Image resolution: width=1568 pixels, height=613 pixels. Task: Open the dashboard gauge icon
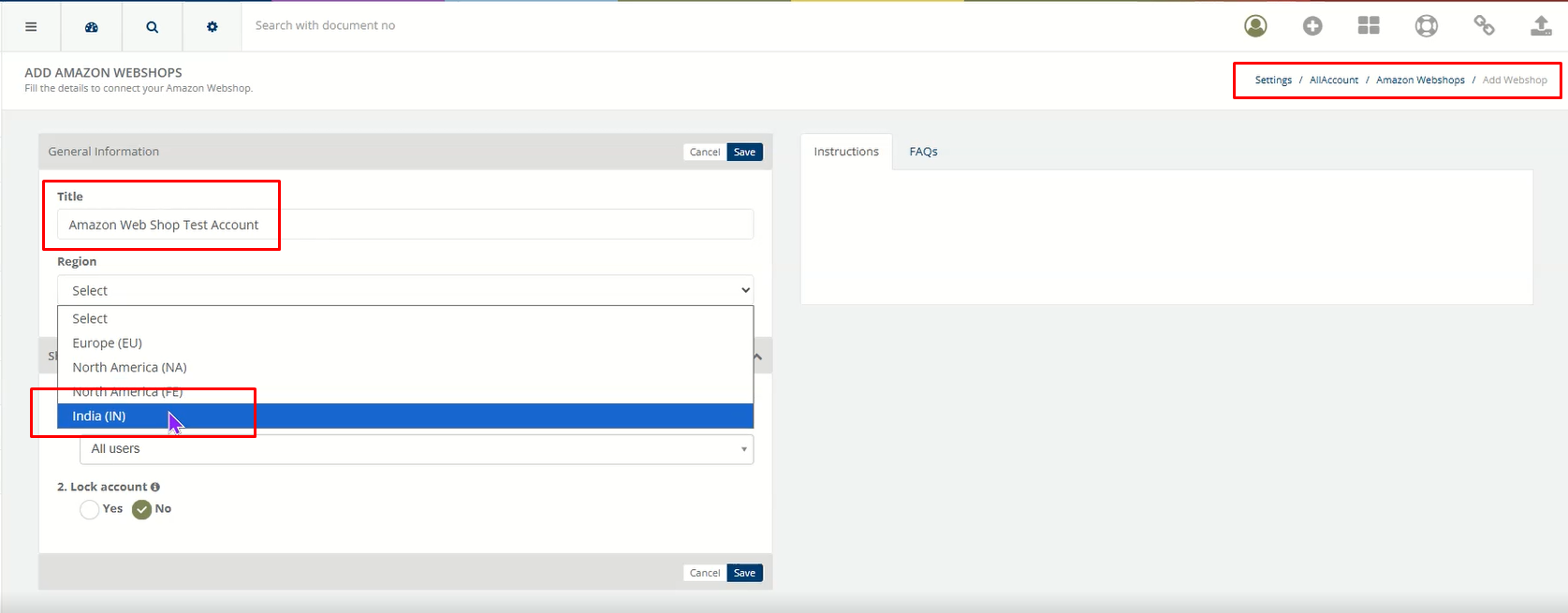[x=92, y=26]
